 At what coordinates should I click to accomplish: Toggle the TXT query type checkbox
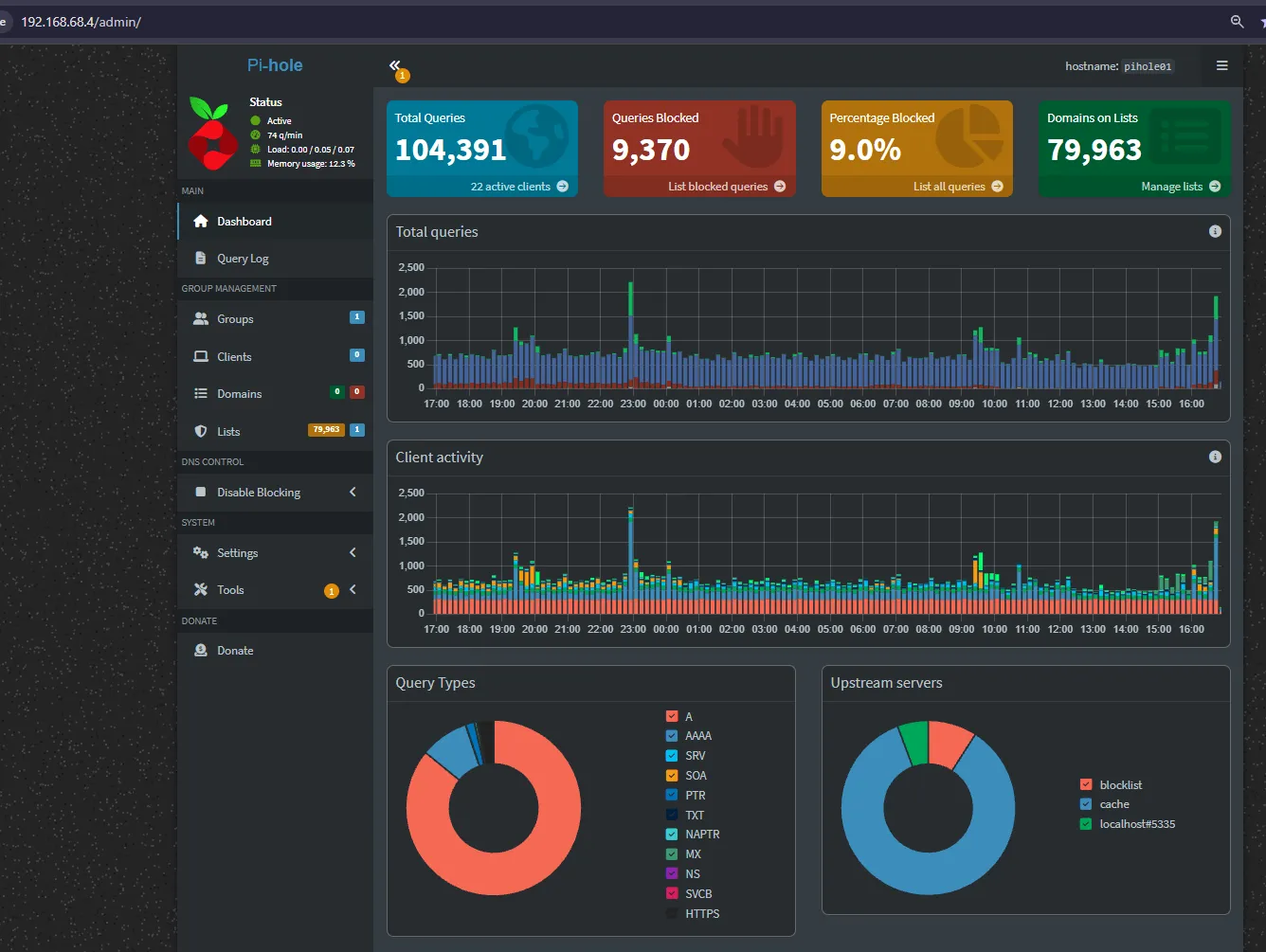pyautogui.click(x=672, y=815)
